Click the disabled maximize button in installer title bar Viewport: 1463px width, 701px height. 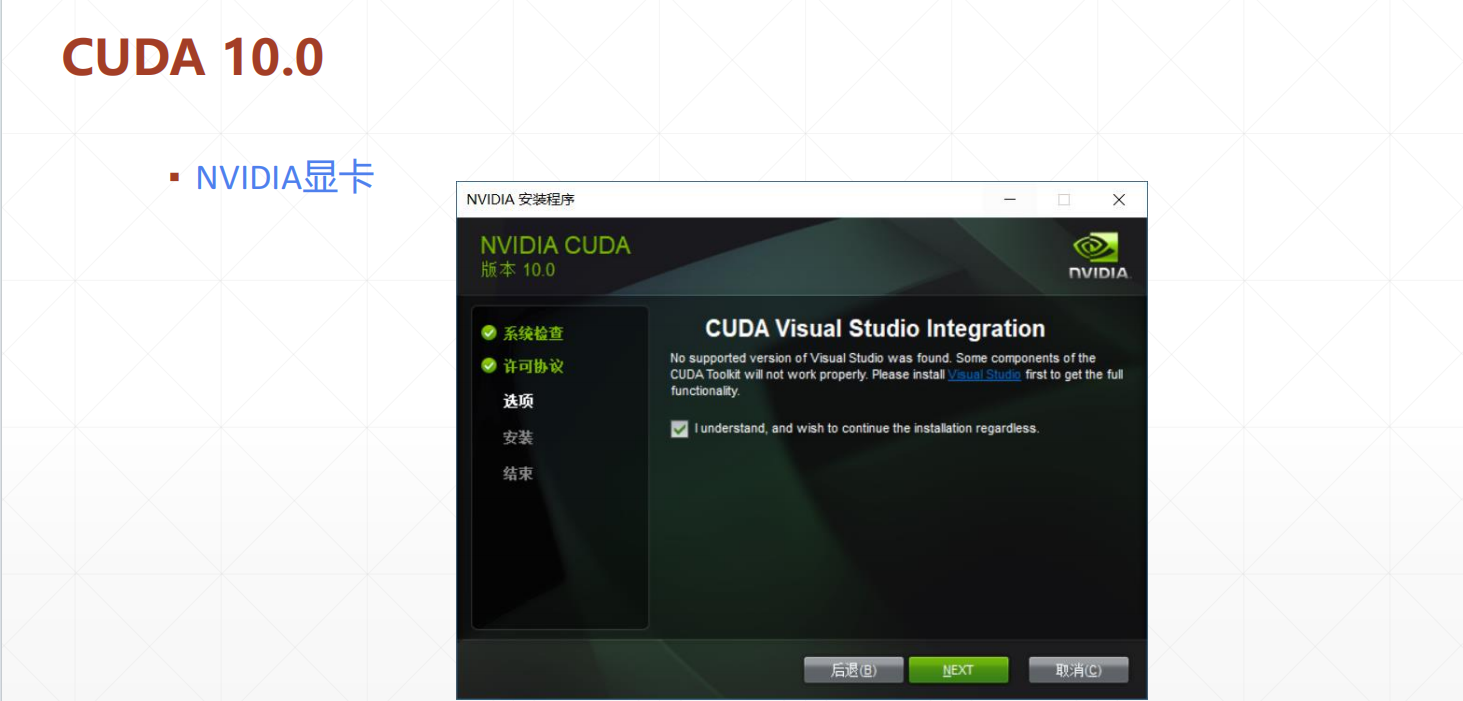point(1064,200)
